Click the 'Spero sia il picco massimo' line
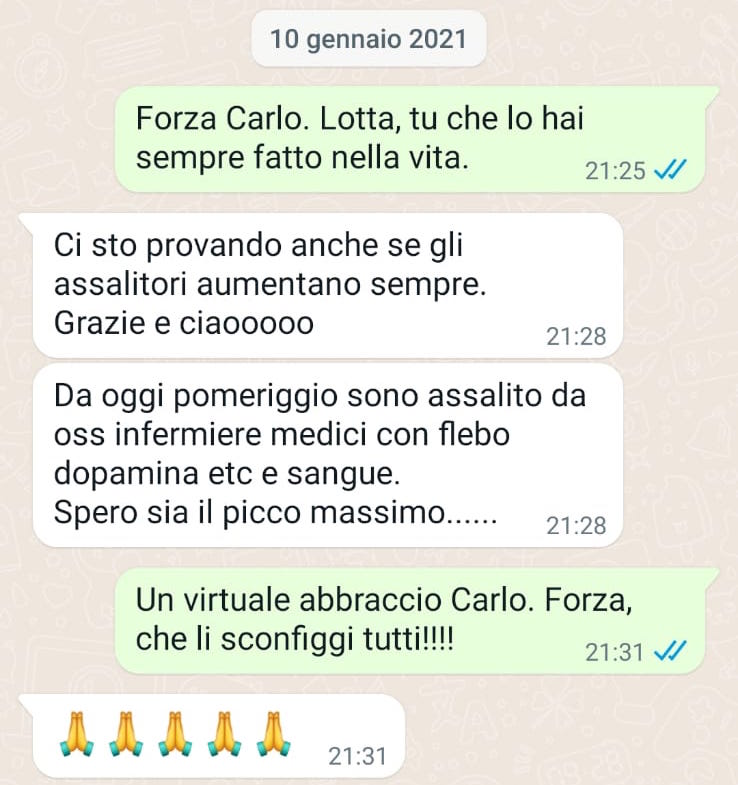 275,513
